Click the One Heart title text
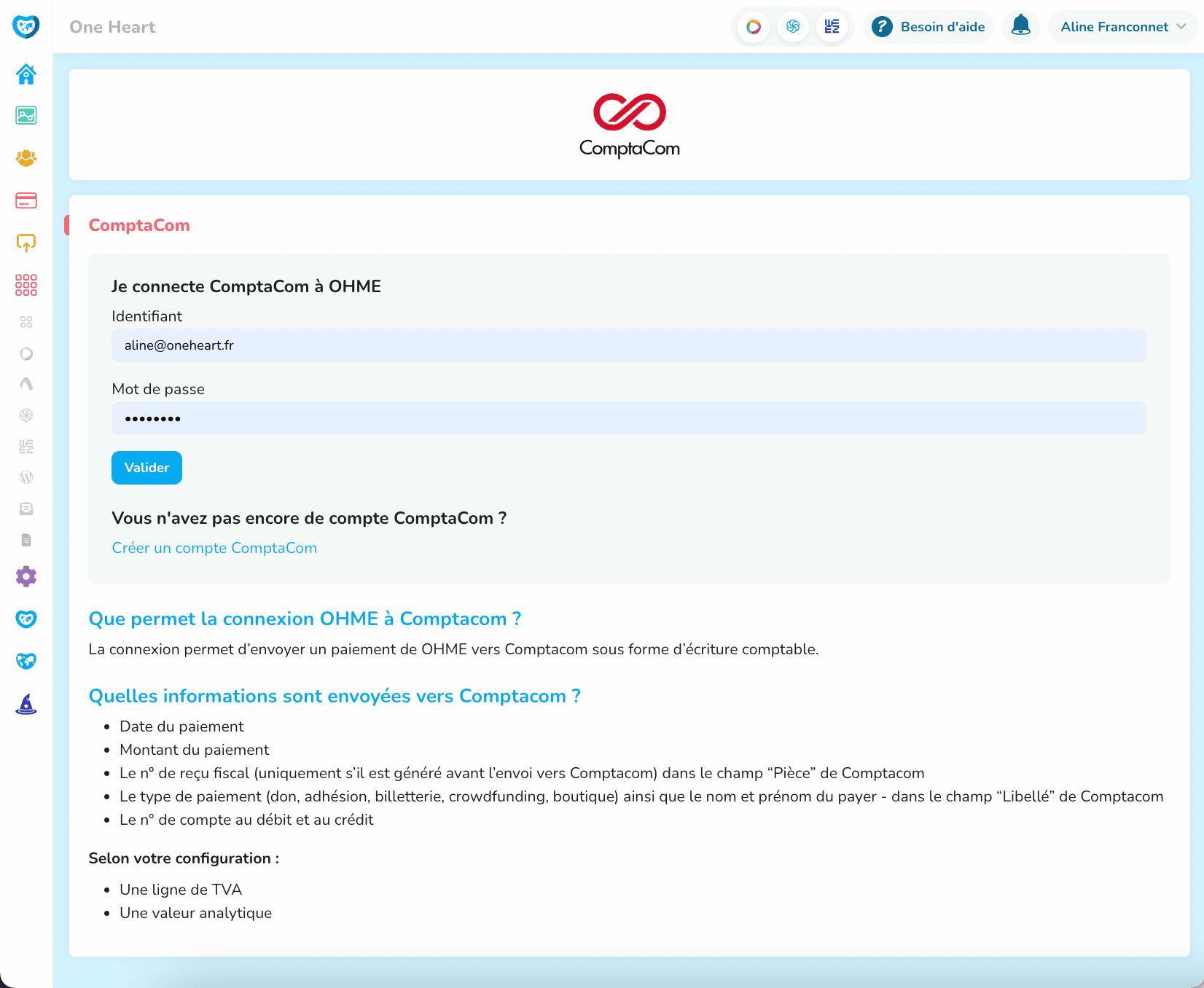The image size is (1204, 988). pyautogui.click(x=112, y=27)
